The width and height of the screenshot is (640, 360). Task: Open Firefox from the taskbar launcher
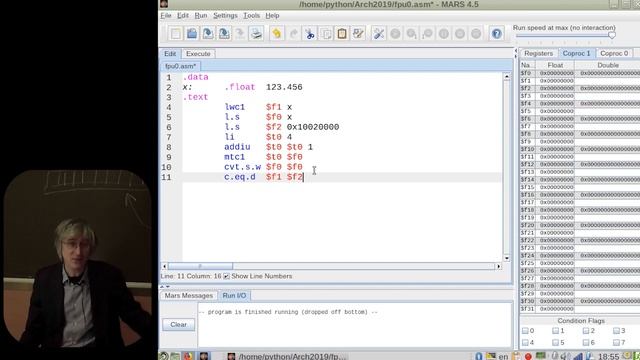point(188,356)
